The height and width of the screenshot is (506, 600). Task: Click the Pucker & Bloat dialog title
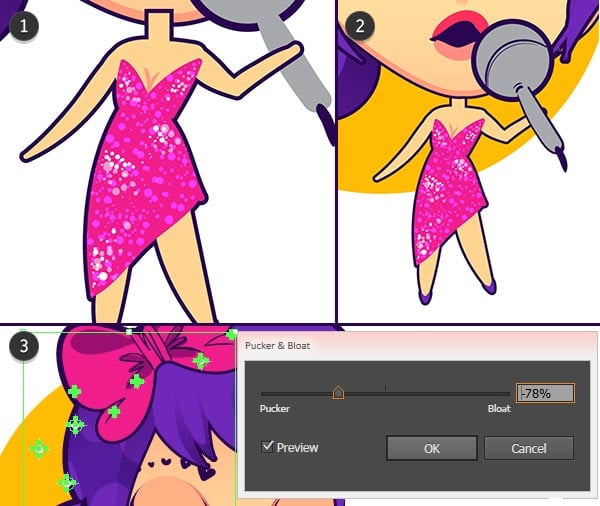click(277, 346)
